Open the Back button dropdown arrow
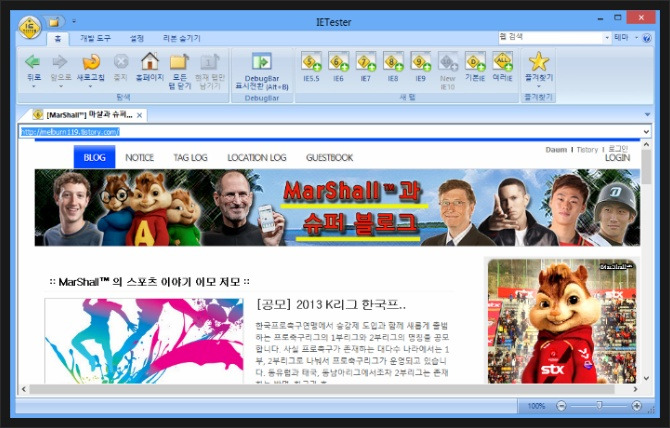Screen dimensions: 670x428 click(x=33, y=87)
